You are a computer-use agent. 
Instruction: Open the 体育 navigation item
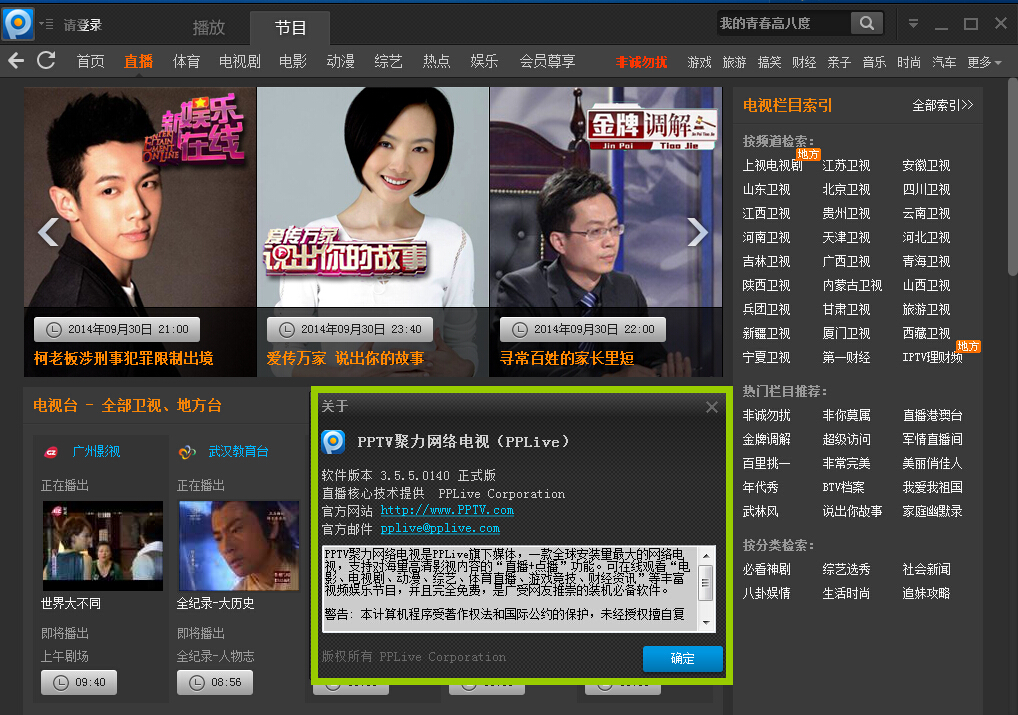[x=186, y=62]
